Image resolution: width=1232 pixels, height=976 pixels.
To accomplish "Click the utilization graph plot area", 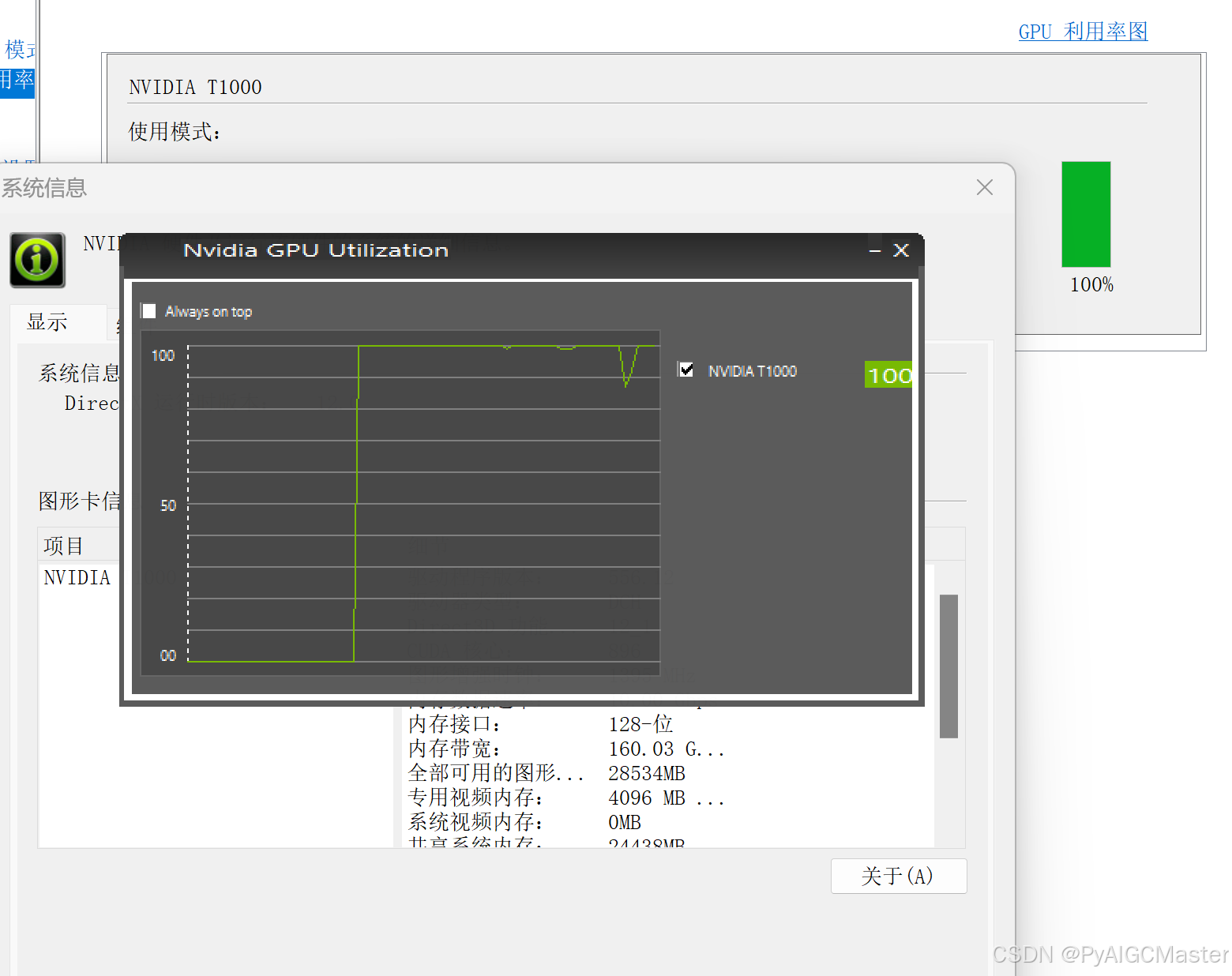I will coord(423,503).
